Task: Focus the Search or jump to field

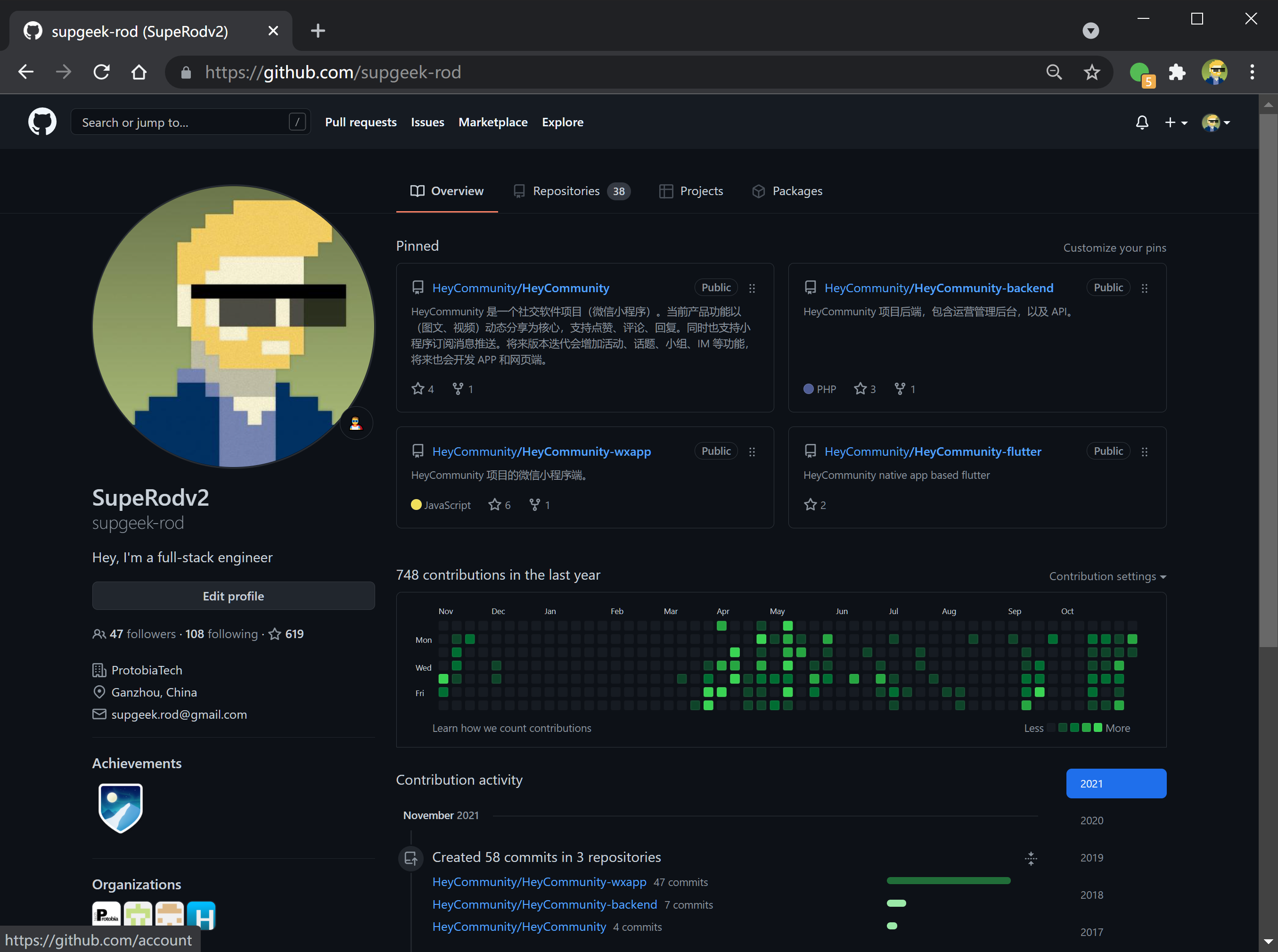Action: point(184,122)
